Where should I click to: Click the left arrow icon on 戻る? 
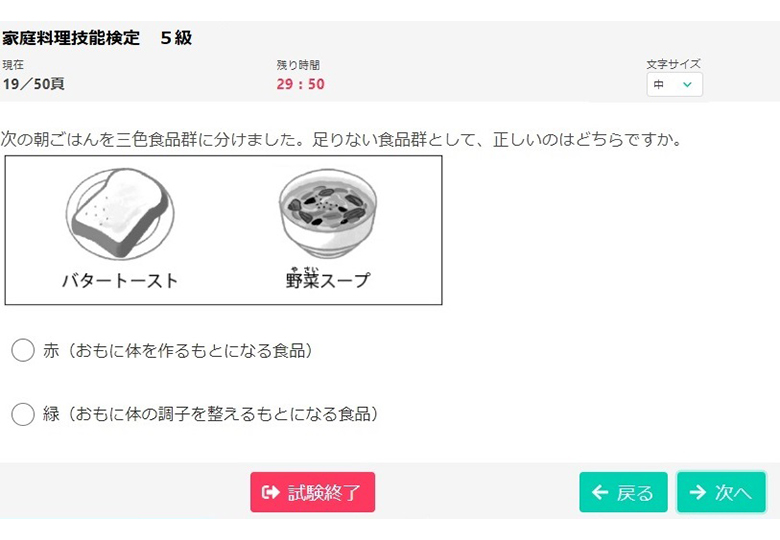[x=600, y=492]
